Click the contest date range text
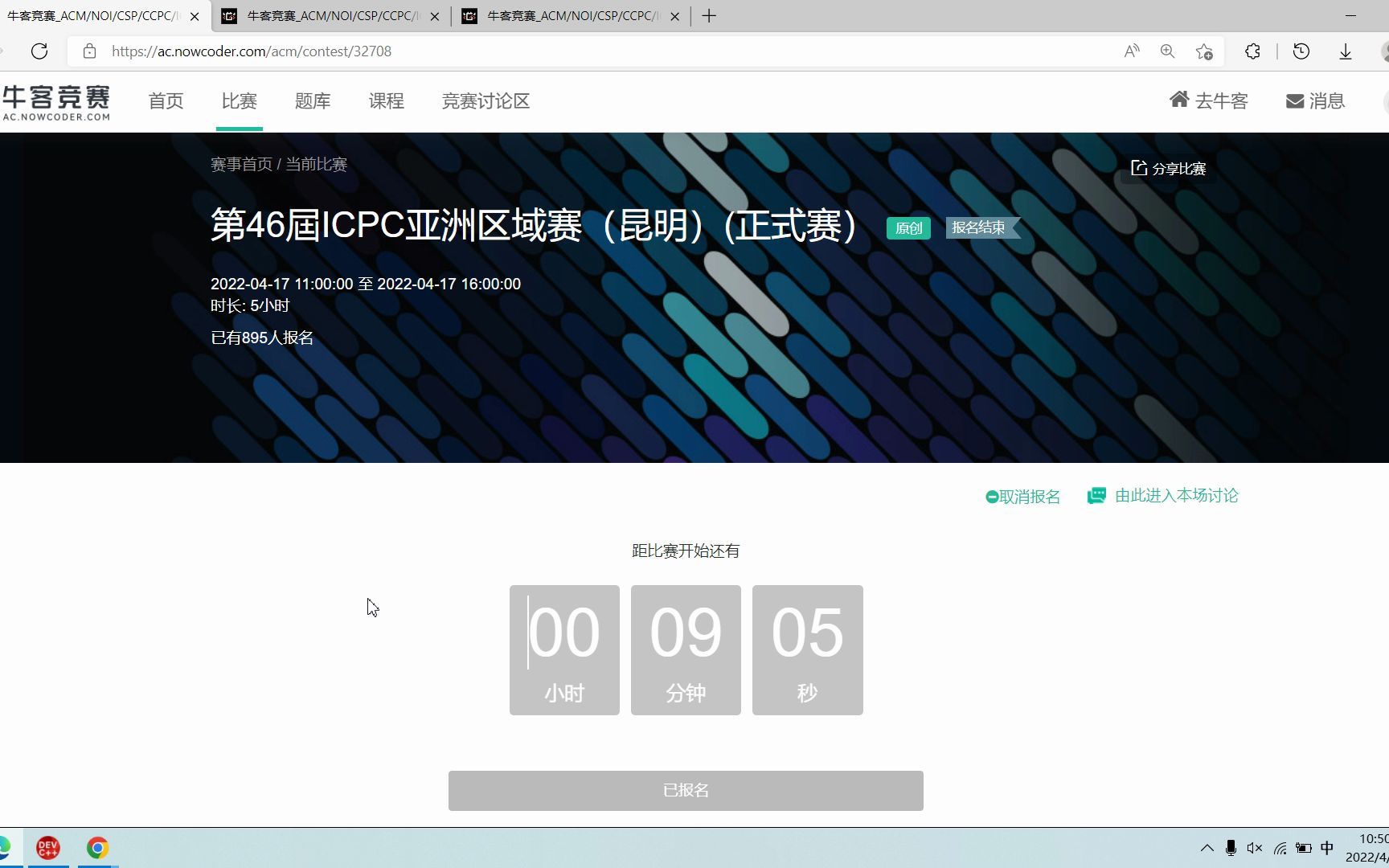 [366, 284]
